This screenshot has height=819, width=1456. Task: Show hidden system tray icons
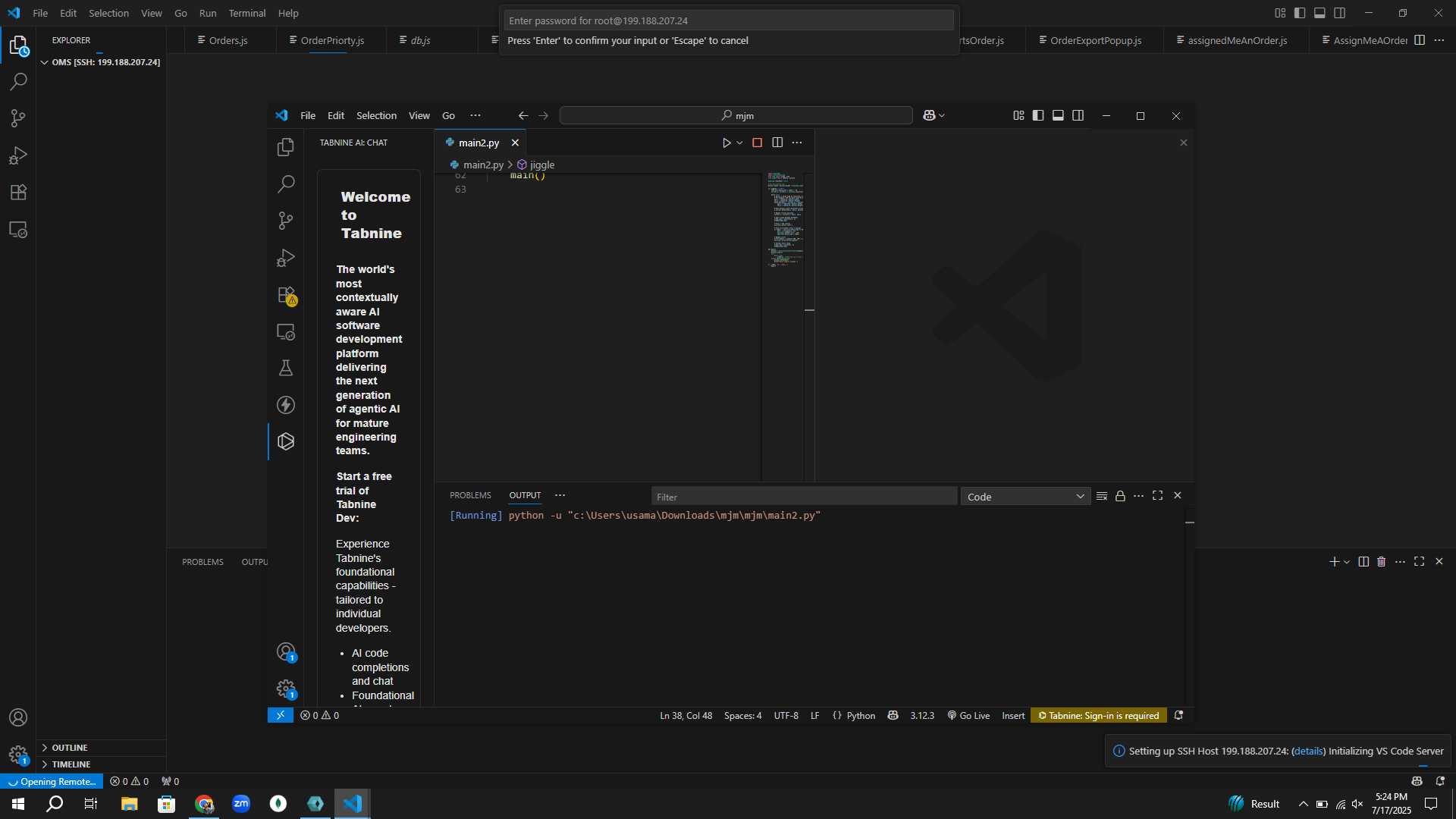1303,804
